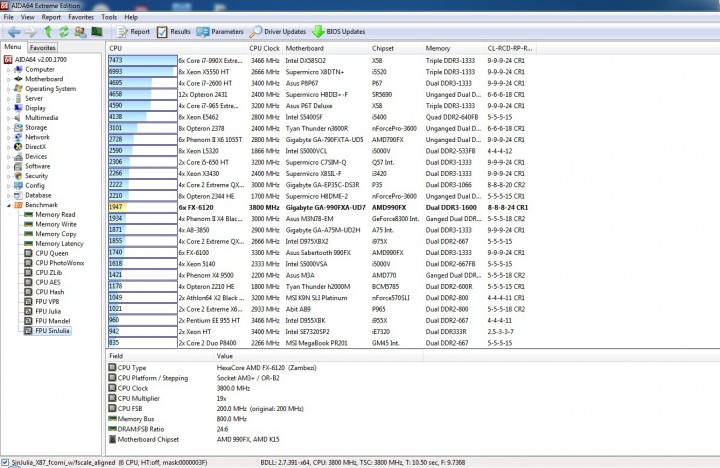The width and height of the screenshot is (720, 468).
Task: Sort by the CL-RCD-RP-R... column header
Action: tap(510, 48)
